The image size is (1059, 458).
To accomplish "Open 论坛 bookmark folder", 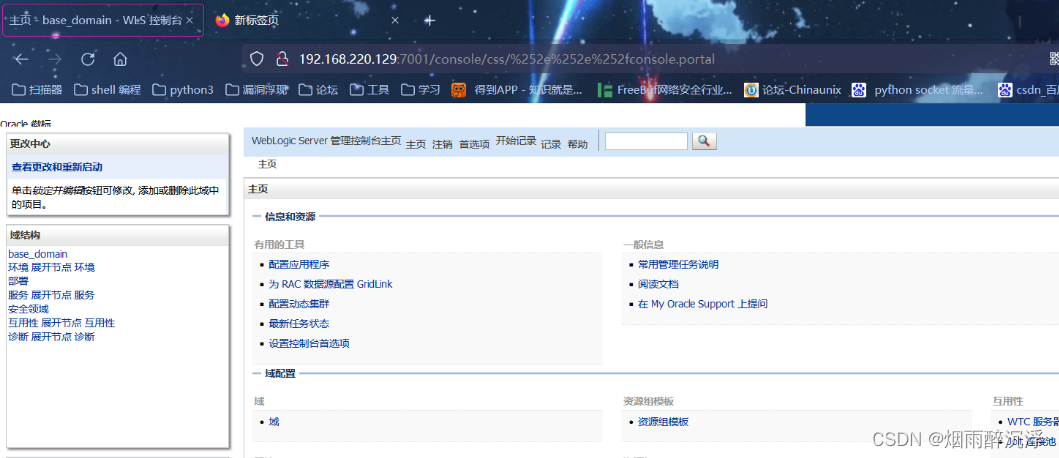I will click(x=318, y=90).
